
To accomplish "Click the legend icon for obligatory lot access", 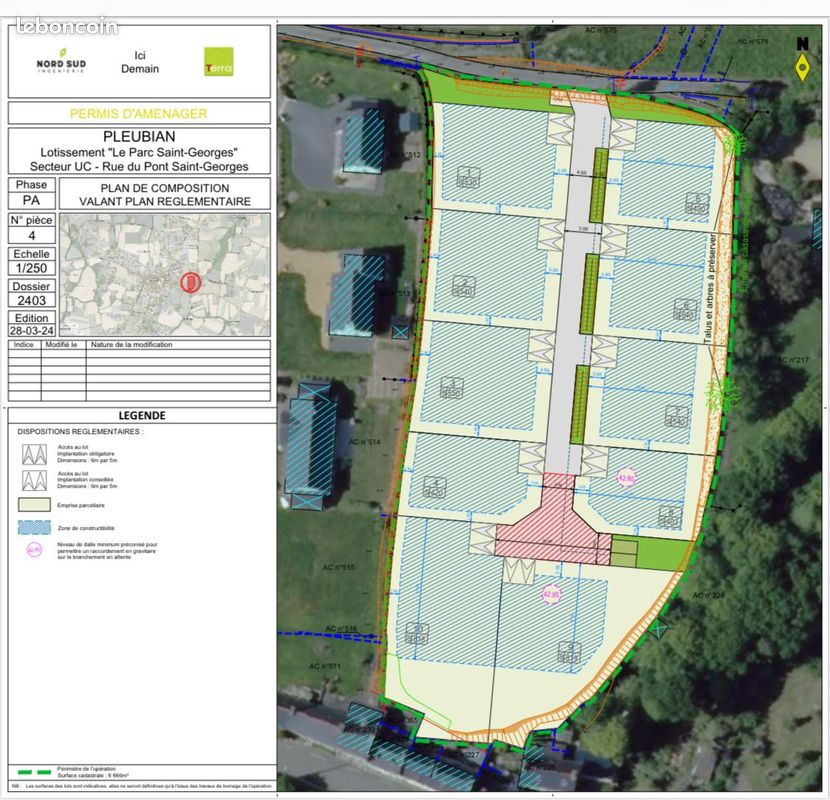I will (34, 454).
